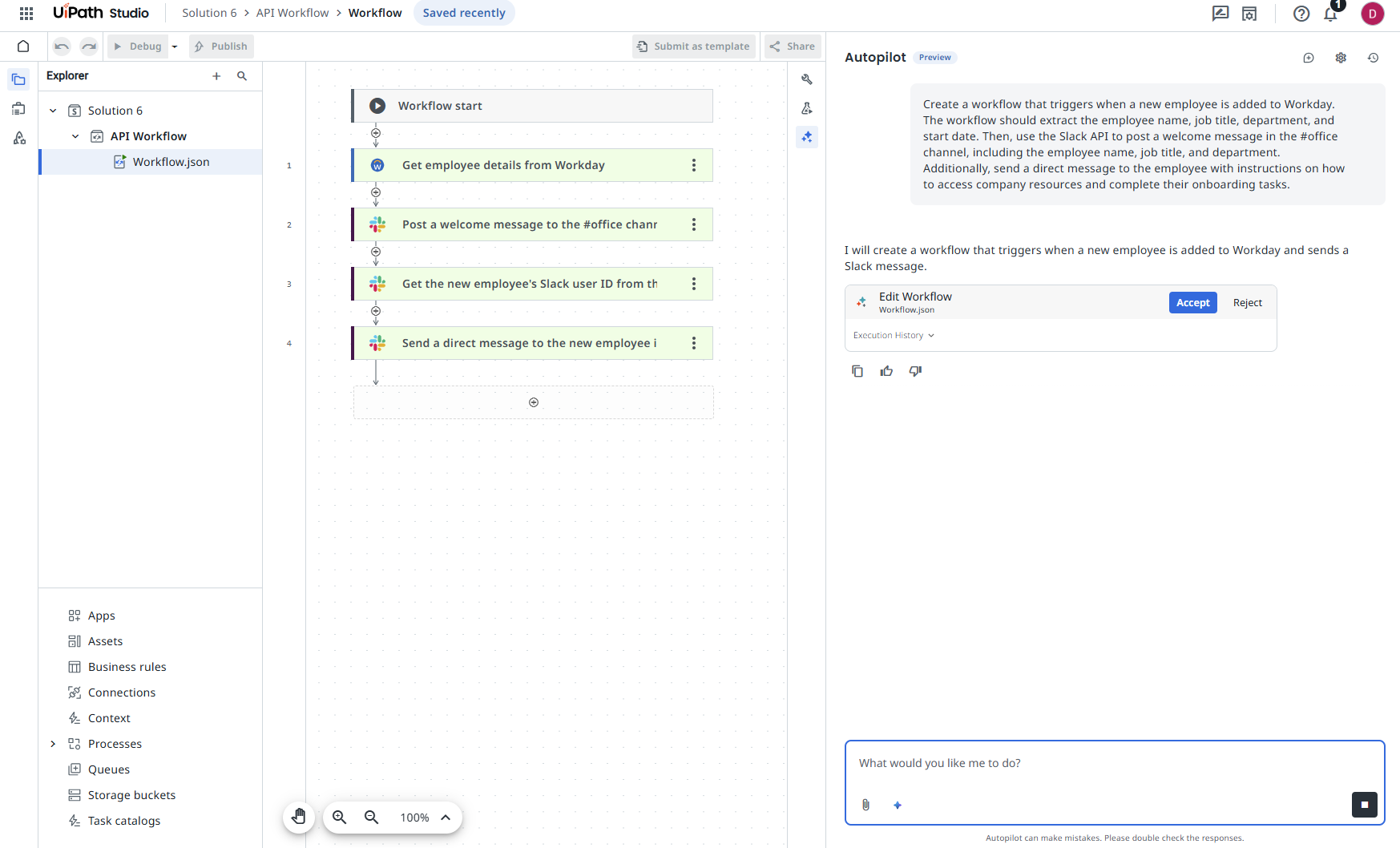Go to the Home icon

[x=23, y=46]
